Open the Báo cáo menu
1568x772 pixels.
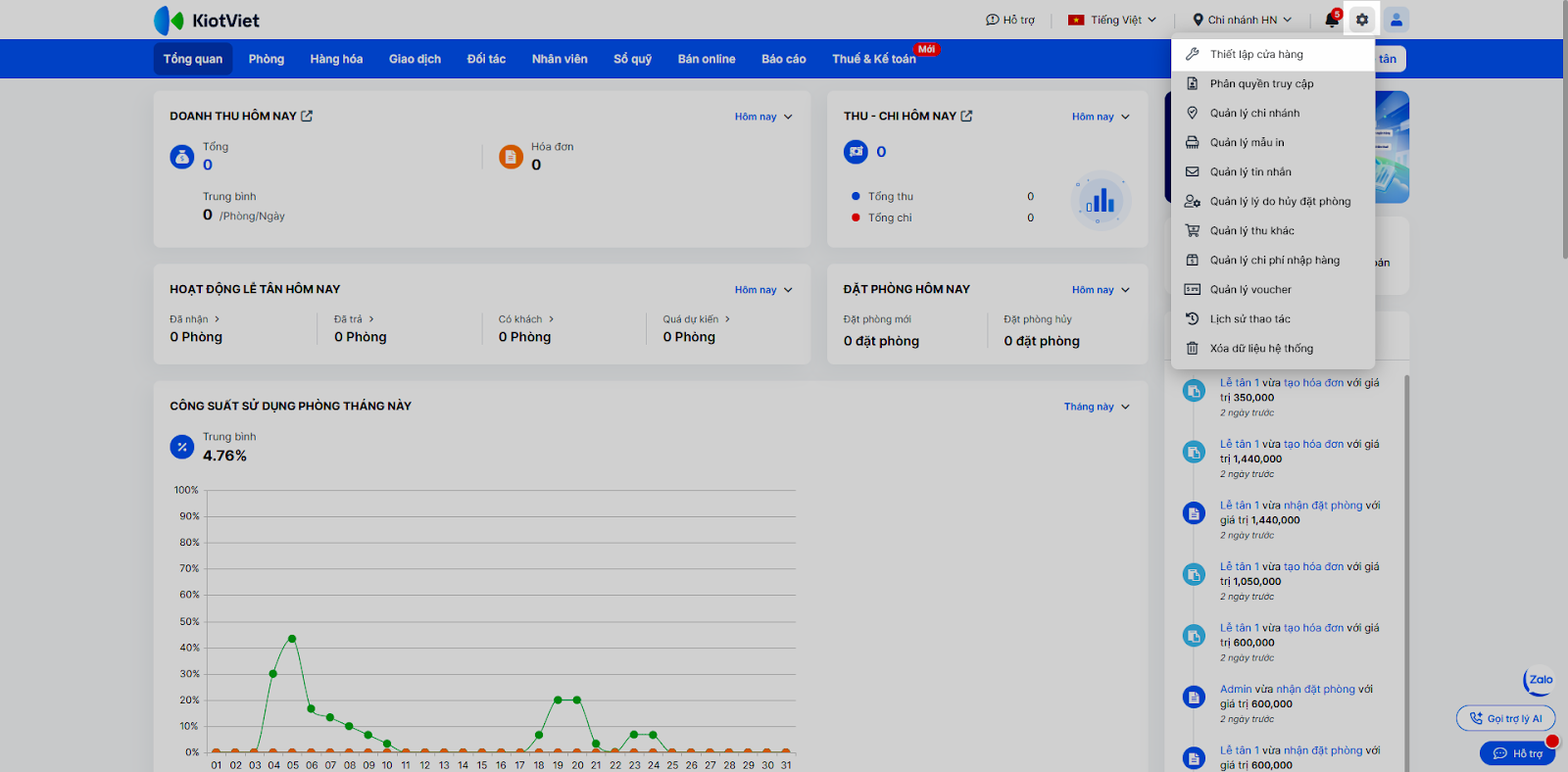784,59
